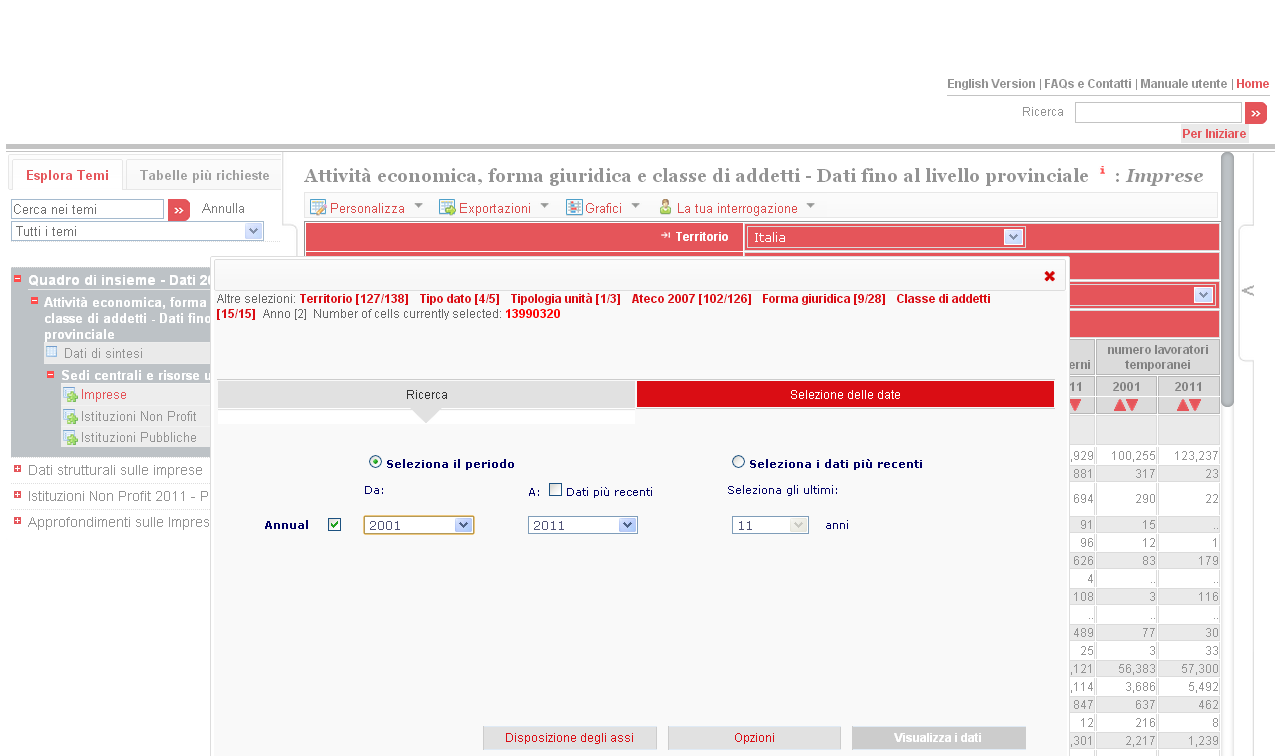Collapse the Attività economica, forma tree node
Screen dimensions: 1280x756
[34, 301]
